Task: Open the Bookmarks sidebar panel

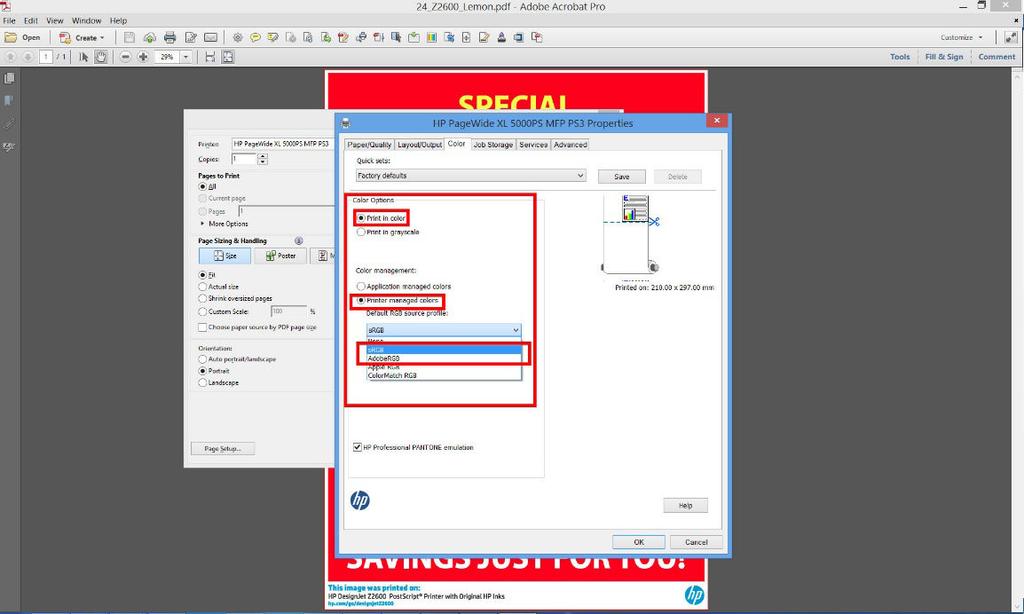Action: click(x=8, y=101)
